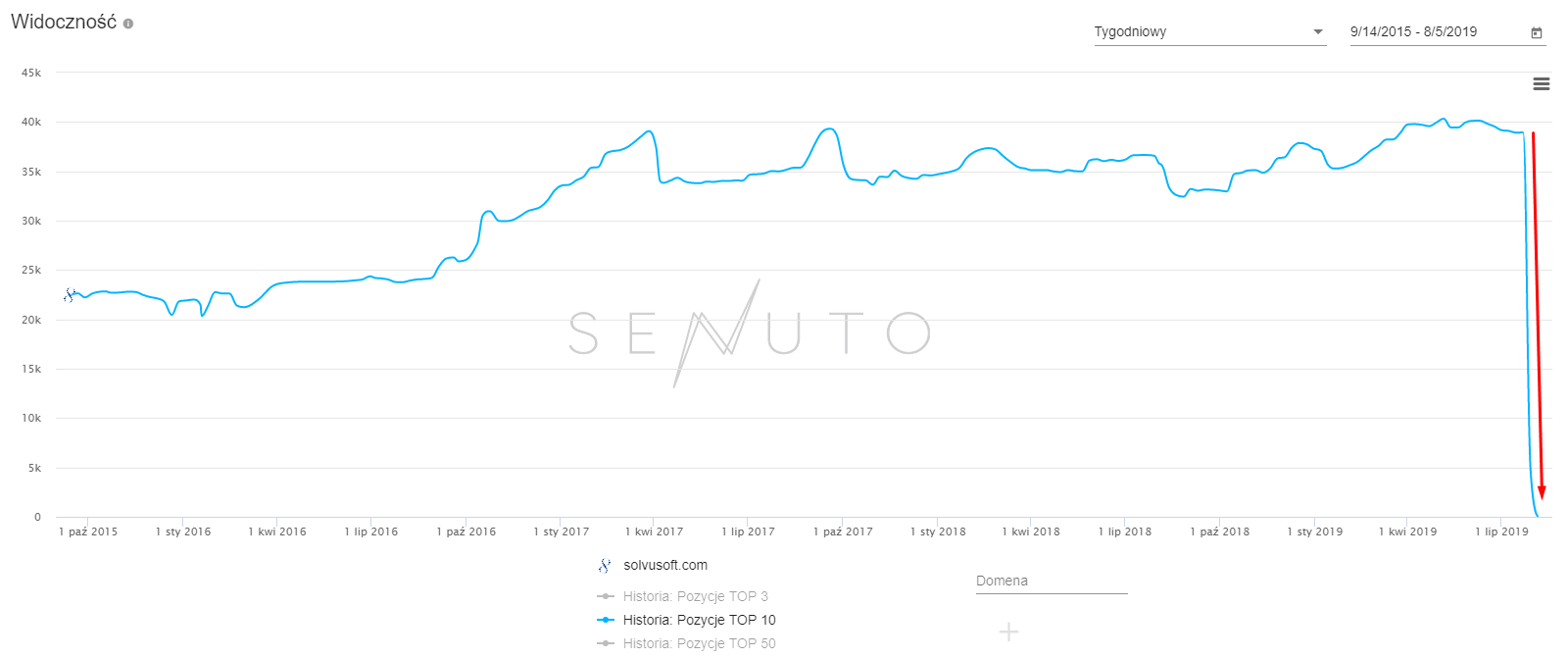Click the solvusoft.com legend label
This screenshot has height=658, width=1568.
click(665, 566)
